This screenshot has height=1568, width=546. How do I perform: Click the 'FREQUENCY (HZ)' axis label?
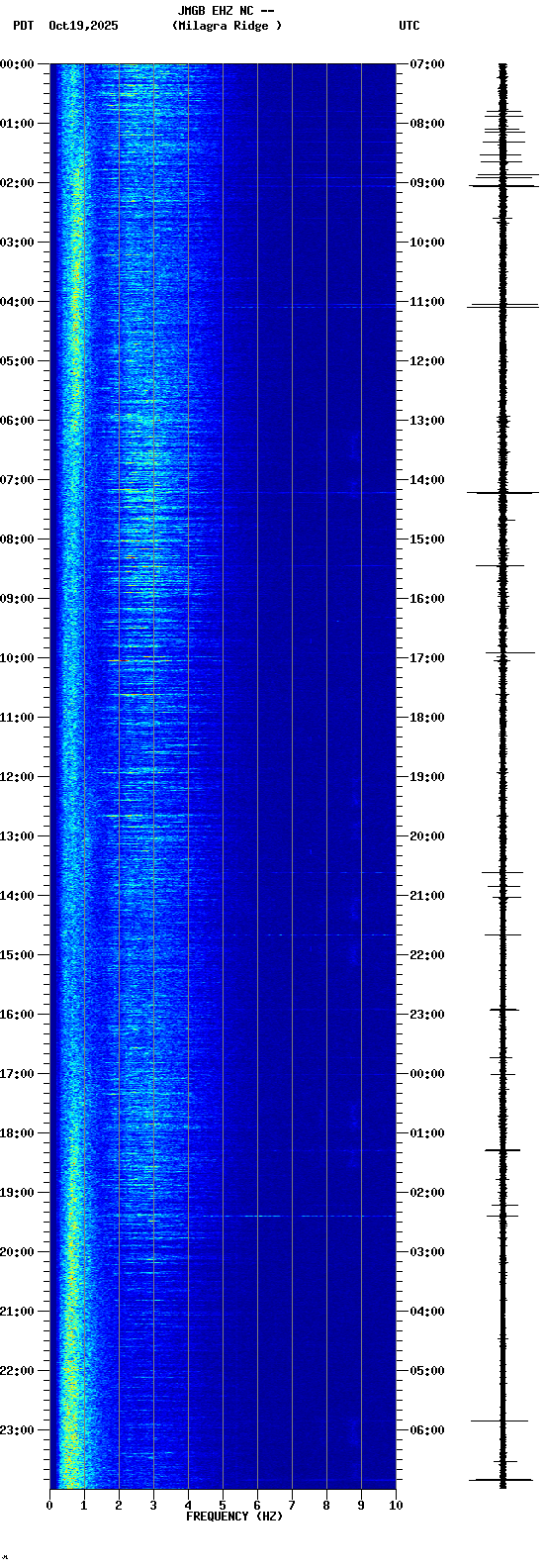click(234, 1517)
